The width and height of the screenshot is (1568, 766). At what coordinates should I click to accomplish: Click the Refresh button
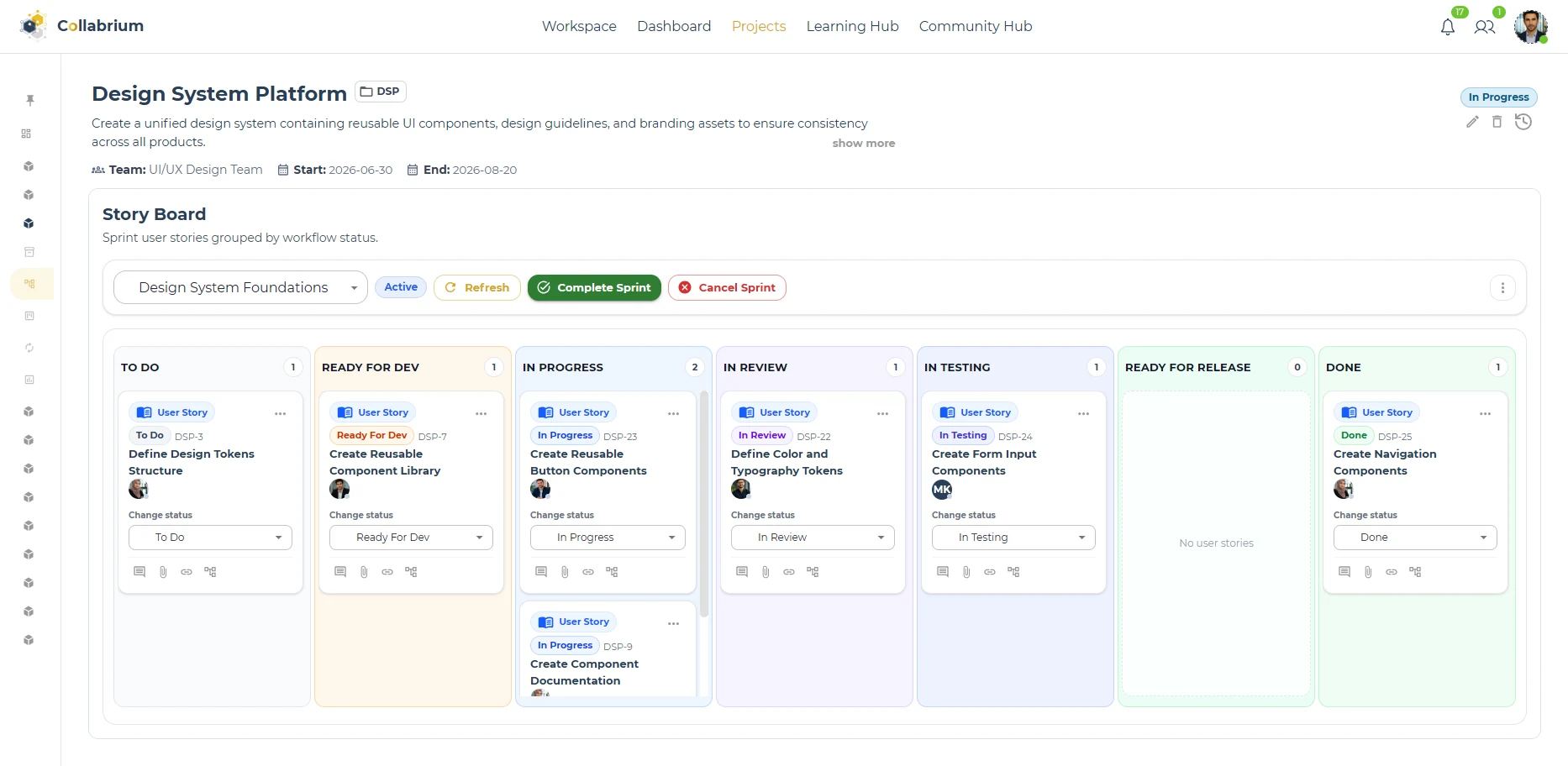click(x=477, y=287)
